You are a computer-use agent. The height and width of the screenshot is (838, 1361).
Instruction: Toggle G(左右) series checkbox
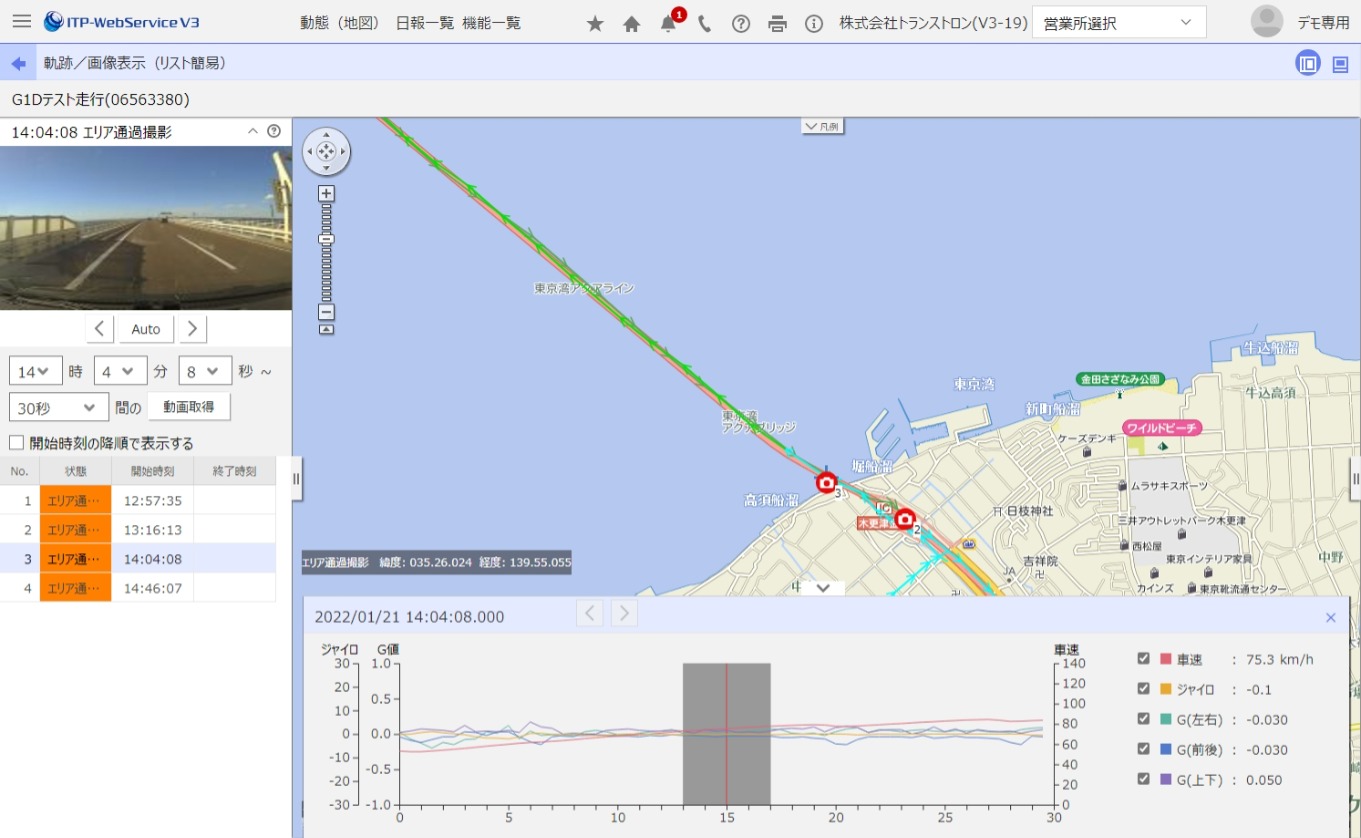pyautogui.click(x=1143, y=718)
